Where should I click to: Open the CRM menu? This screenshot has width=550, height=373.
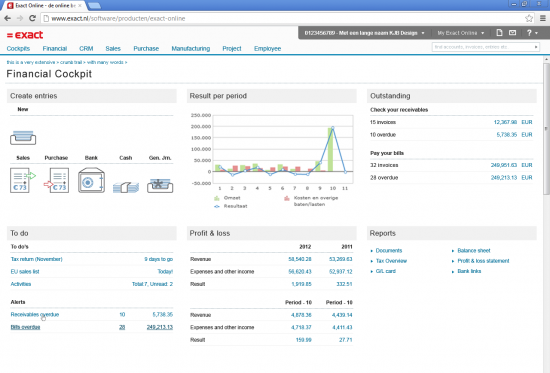[x=86, y=48]
